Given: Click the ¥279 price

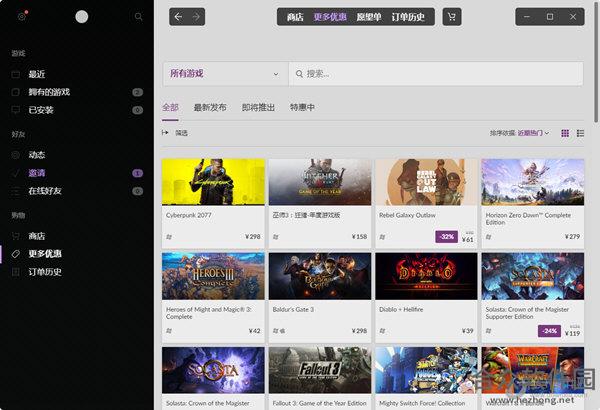Looking at the screenshot, I should 572,237.
